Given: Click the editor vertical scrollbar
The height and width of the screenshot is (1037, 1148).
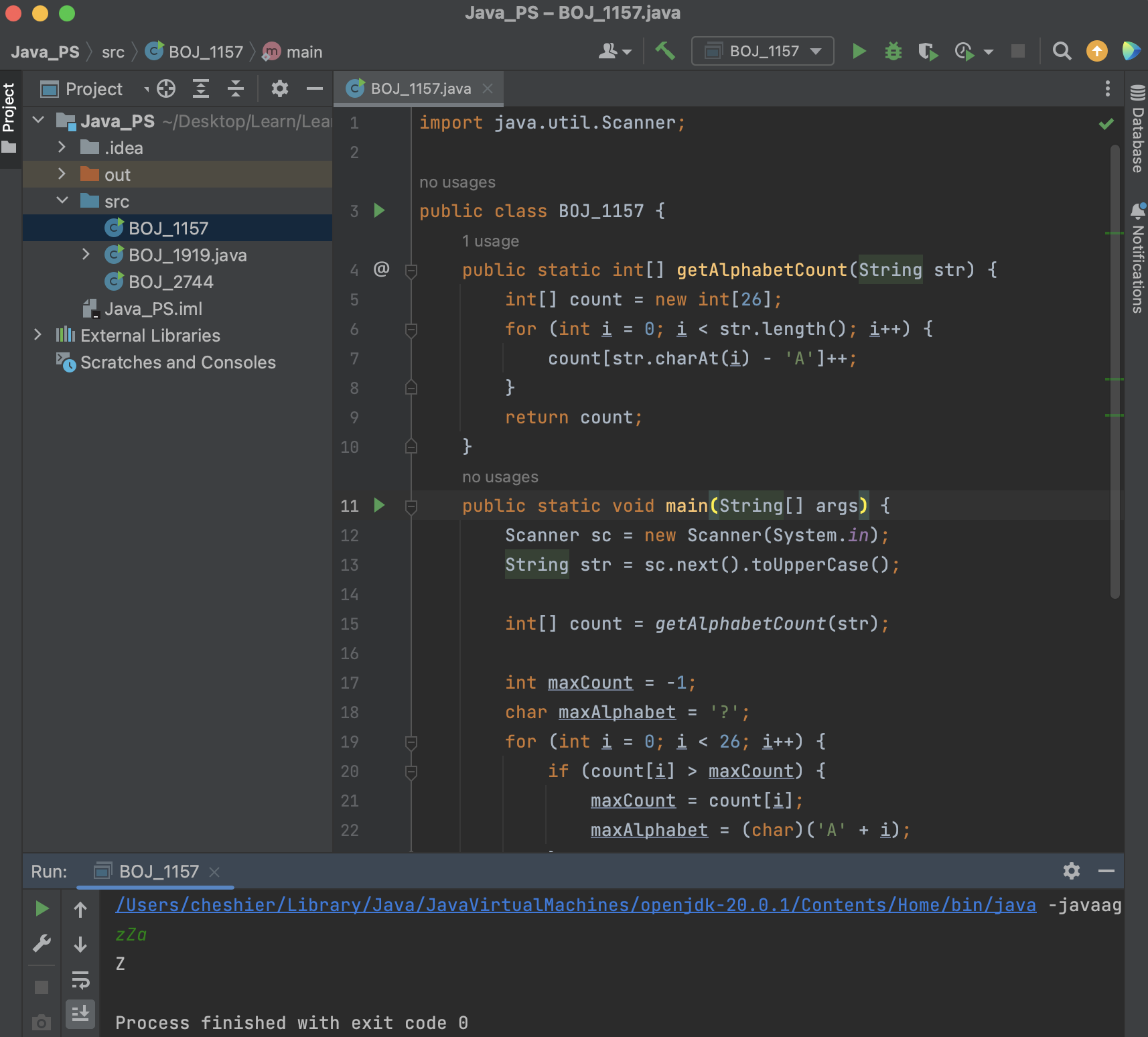Looking at the screenshot, I should 1115,372.
